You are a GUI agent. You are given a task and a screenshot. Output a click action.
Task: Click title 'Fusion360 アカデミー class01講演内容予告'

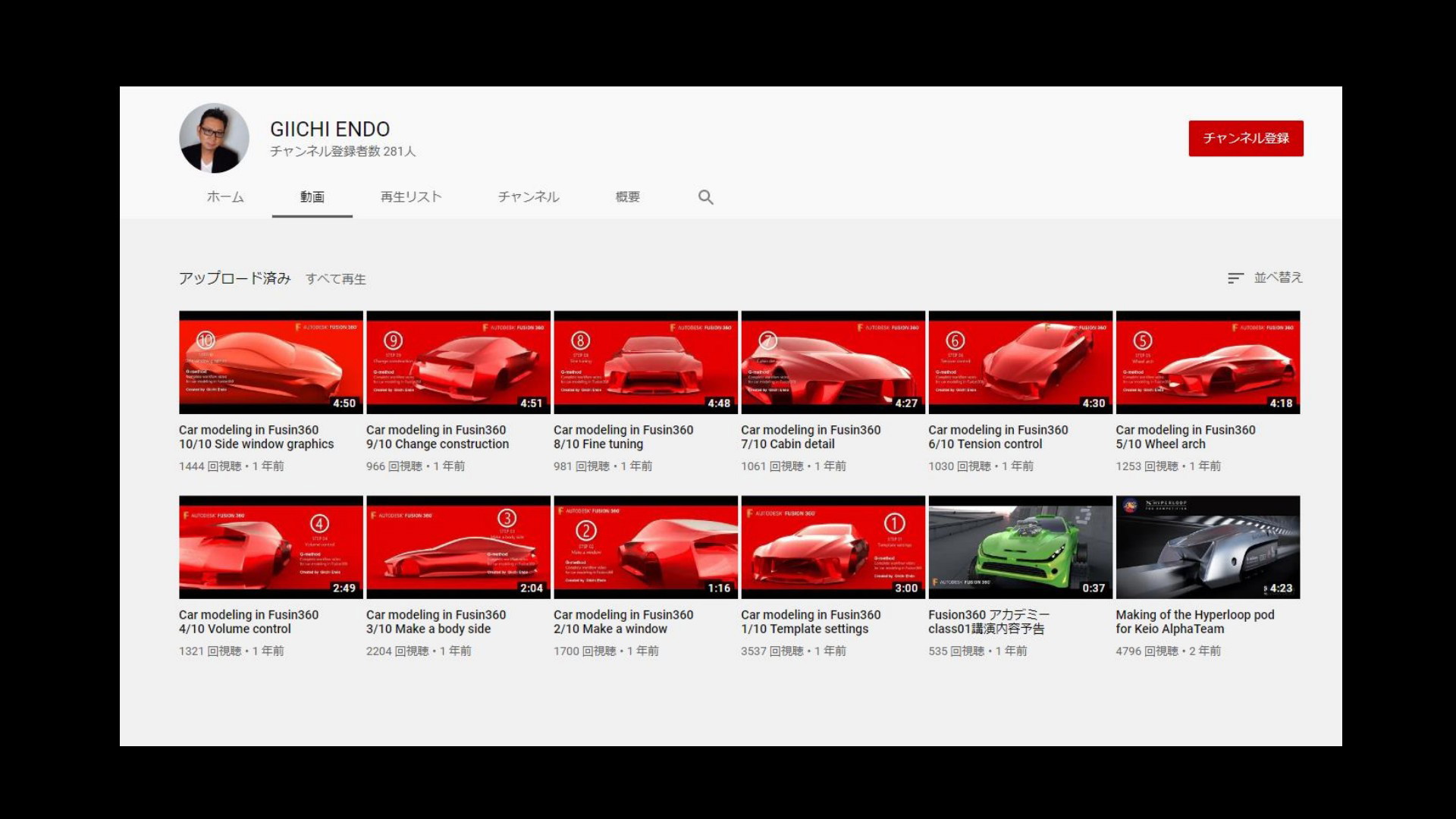tap(989, 622)
